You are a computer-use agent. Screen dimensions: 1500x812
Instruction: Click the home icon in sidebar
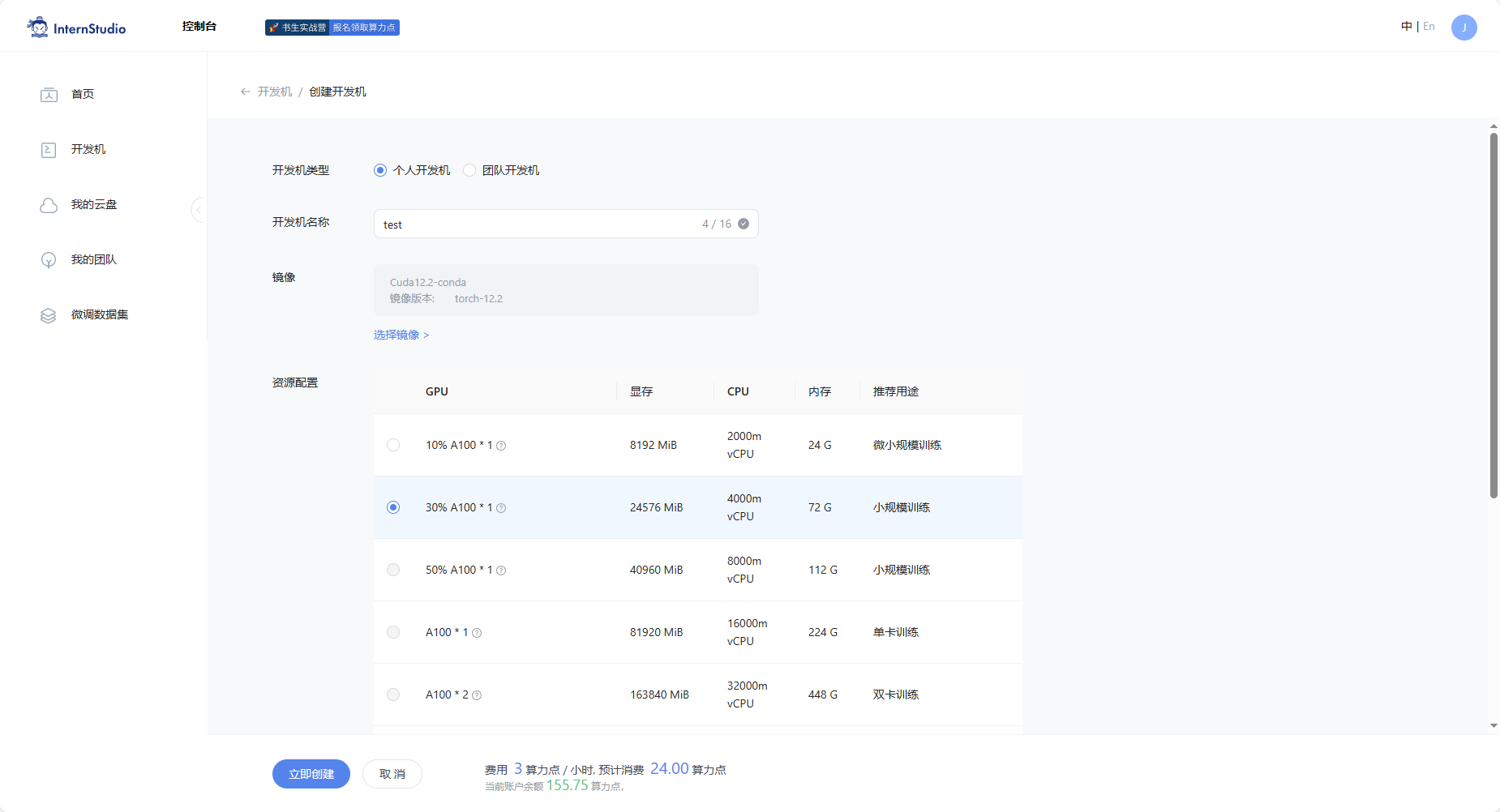tap(49, 95)
